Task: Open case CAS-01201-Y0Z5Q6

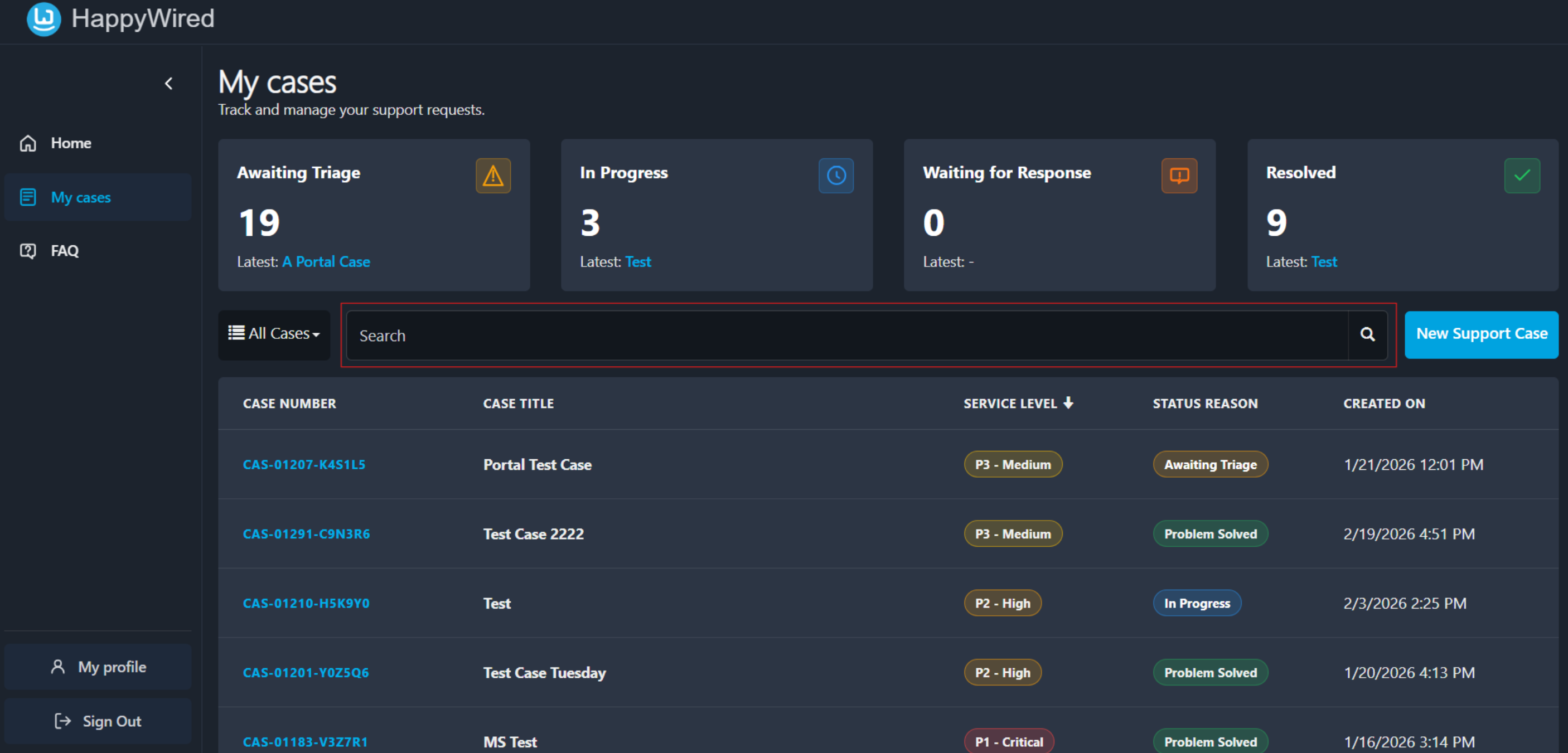Action: [306, 673]
